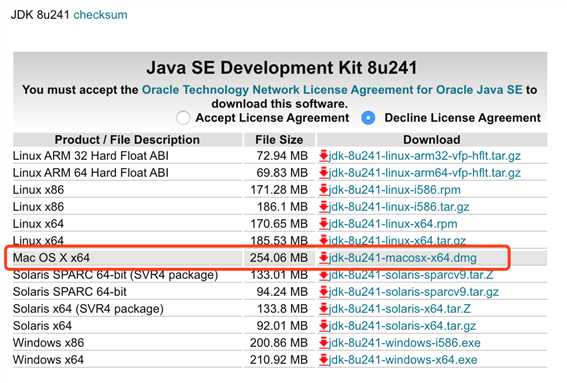
Task: Click the 254.06 MB file size cell
Action: click(278, 258)
